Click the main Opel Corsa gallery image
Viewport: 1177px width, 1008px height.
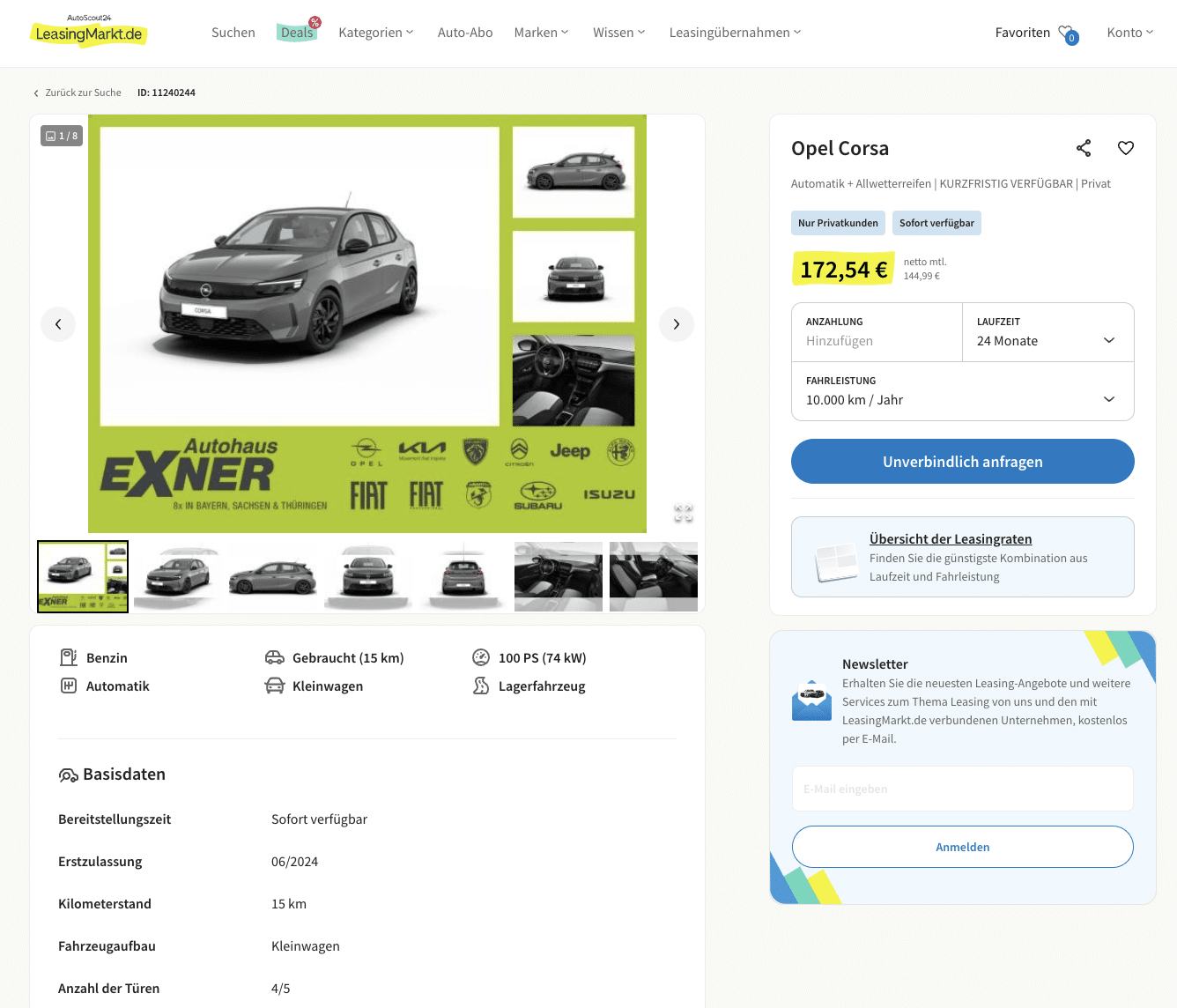[367, 323]
